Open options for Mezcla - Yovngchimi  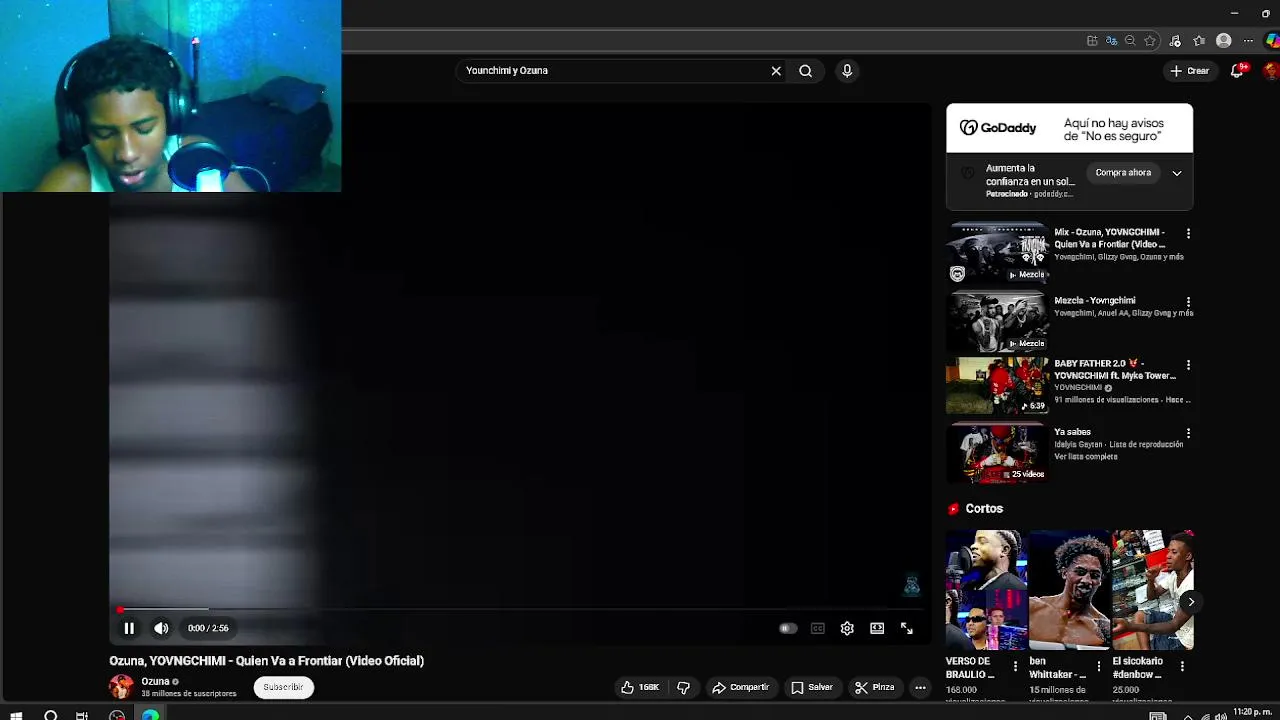[x=1188, y=301]
